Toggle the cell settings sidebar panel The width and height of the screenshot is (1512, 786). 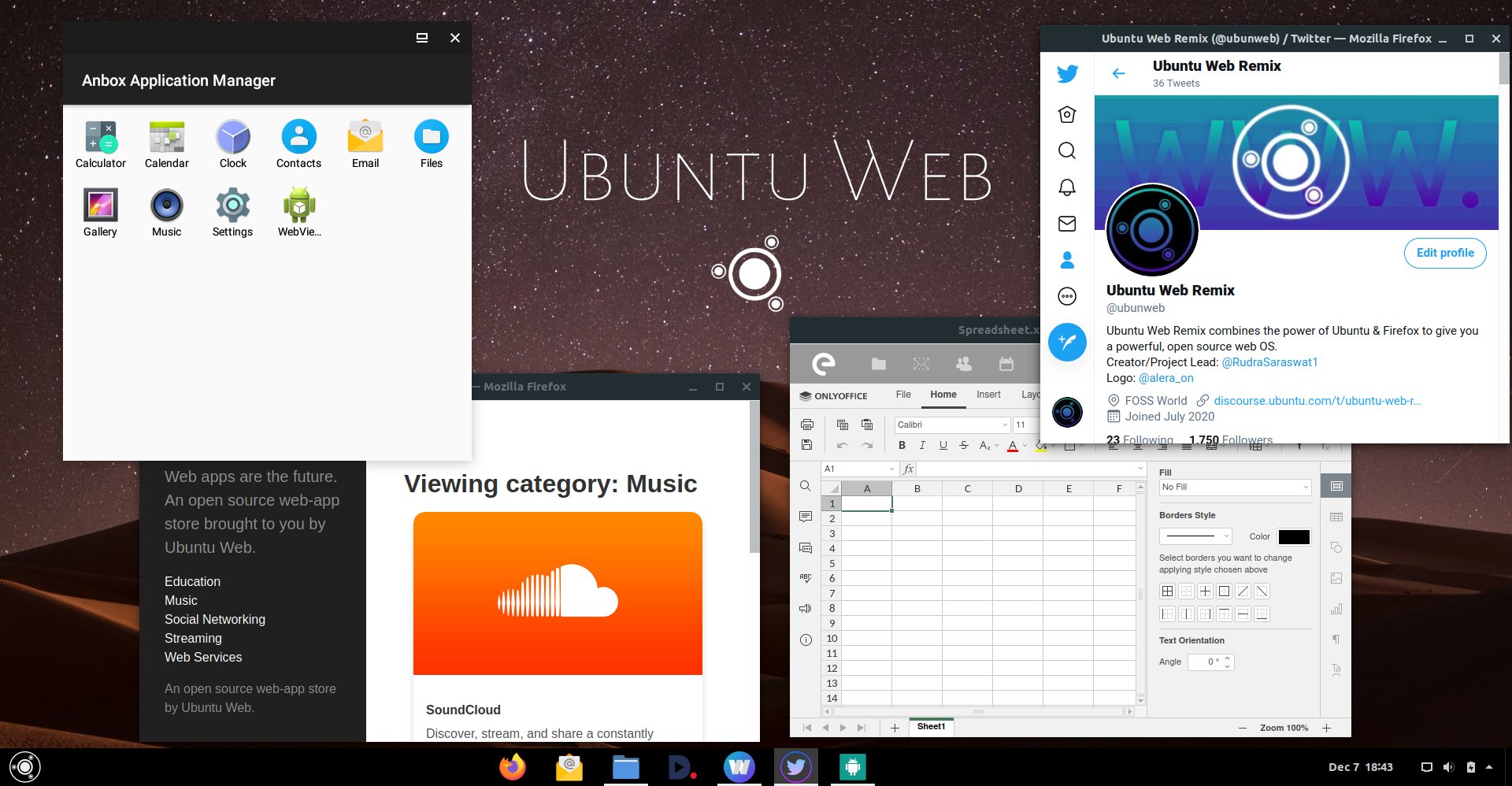[x=1336, y=486]
